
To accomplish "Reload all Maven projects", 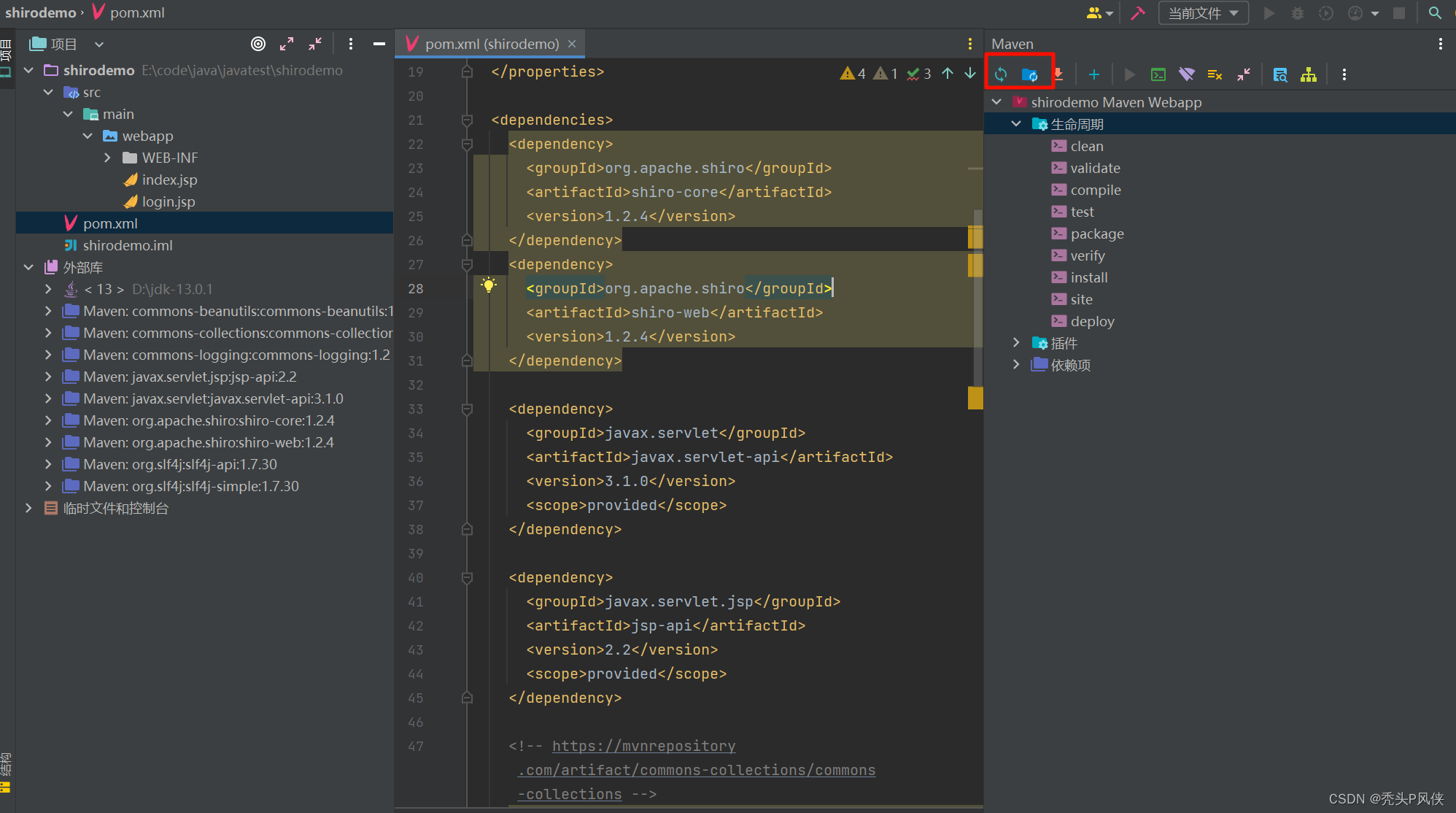I will coord(1001,74).
